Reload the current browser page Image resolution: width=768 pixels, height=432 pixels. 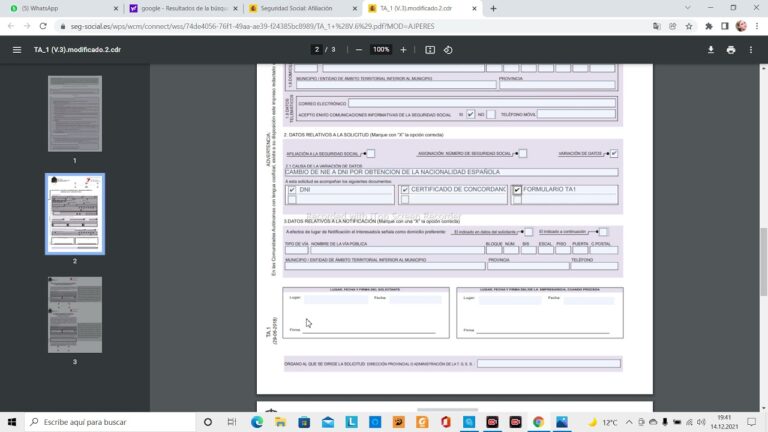pos(43,26)
